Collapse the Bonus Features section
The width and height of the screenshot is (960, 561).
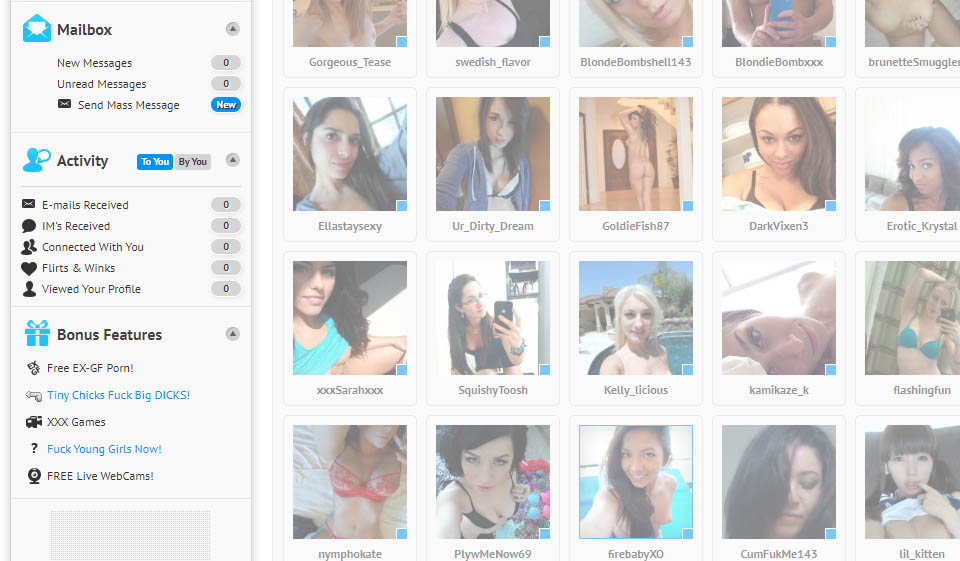(233, 334)
